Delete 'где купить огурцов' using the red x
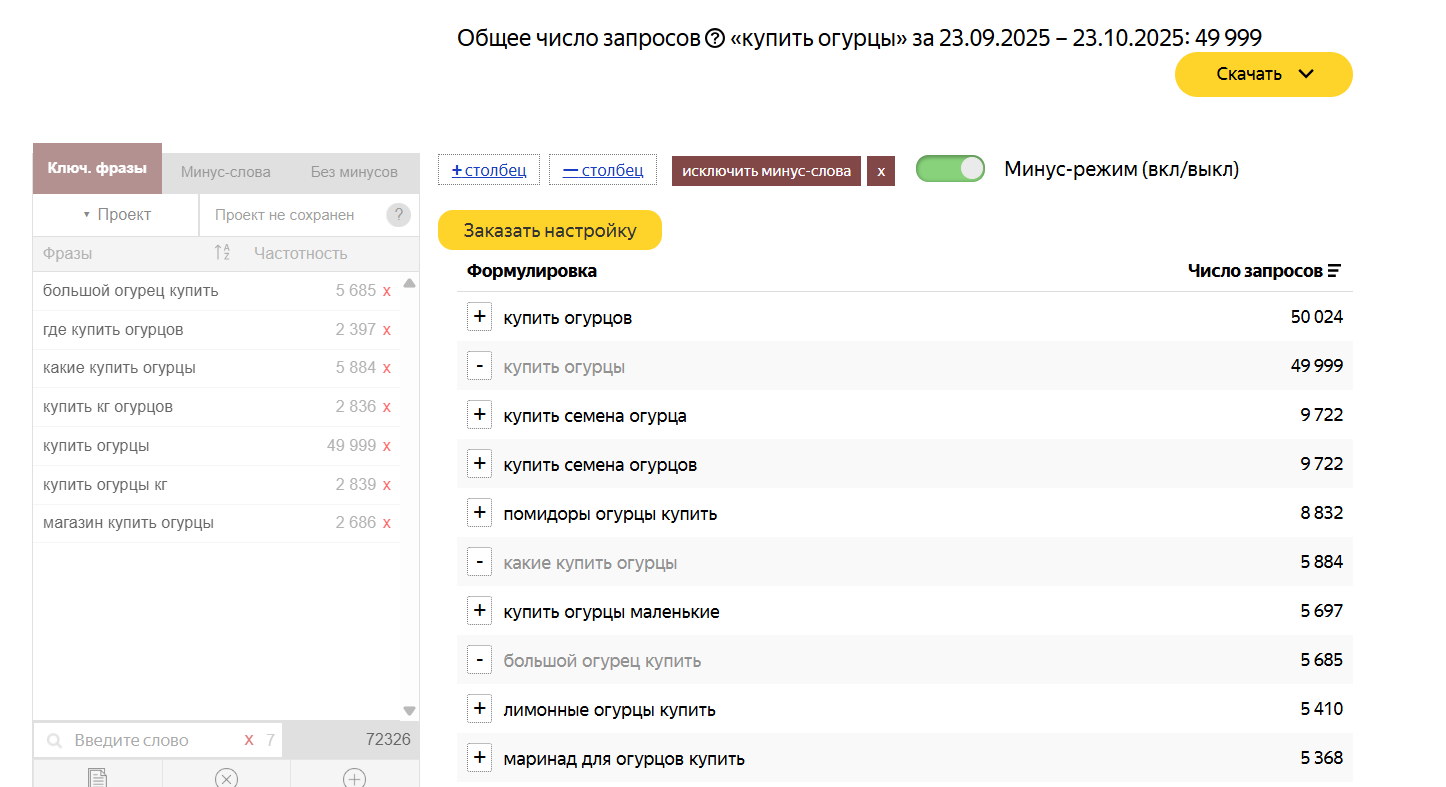The image size is (1446, 787). 387,330
